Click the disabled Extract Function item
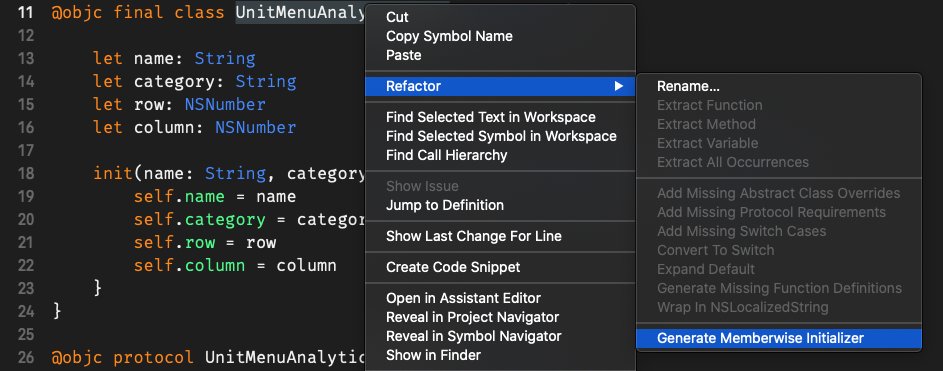This screenshot has width=943, height=371. pos(779,105)
